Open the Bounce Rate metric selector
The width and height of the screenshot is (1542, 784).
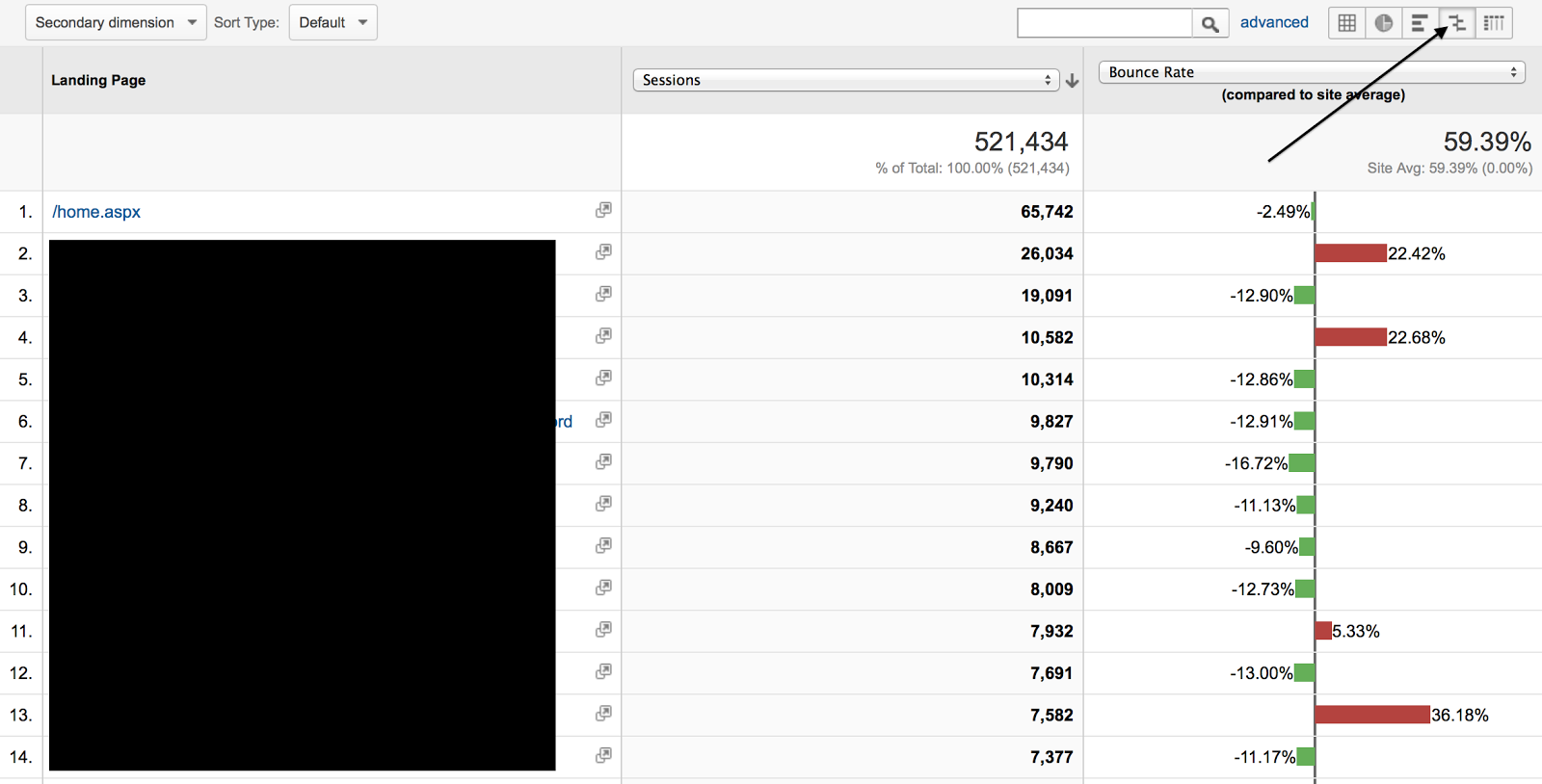point(1312,72)
